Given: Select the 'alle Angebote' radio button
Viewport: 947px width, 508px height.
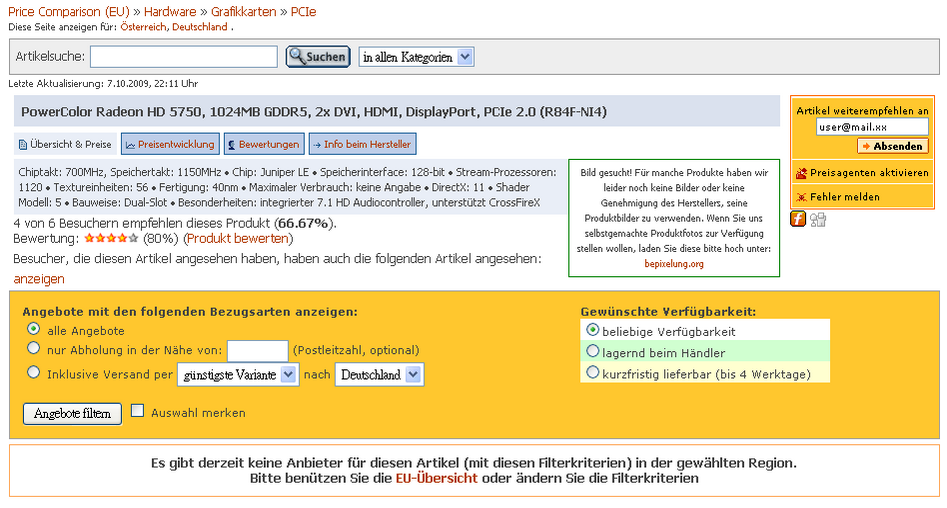Looking at the screenshot, I should [x=34, y=329].
